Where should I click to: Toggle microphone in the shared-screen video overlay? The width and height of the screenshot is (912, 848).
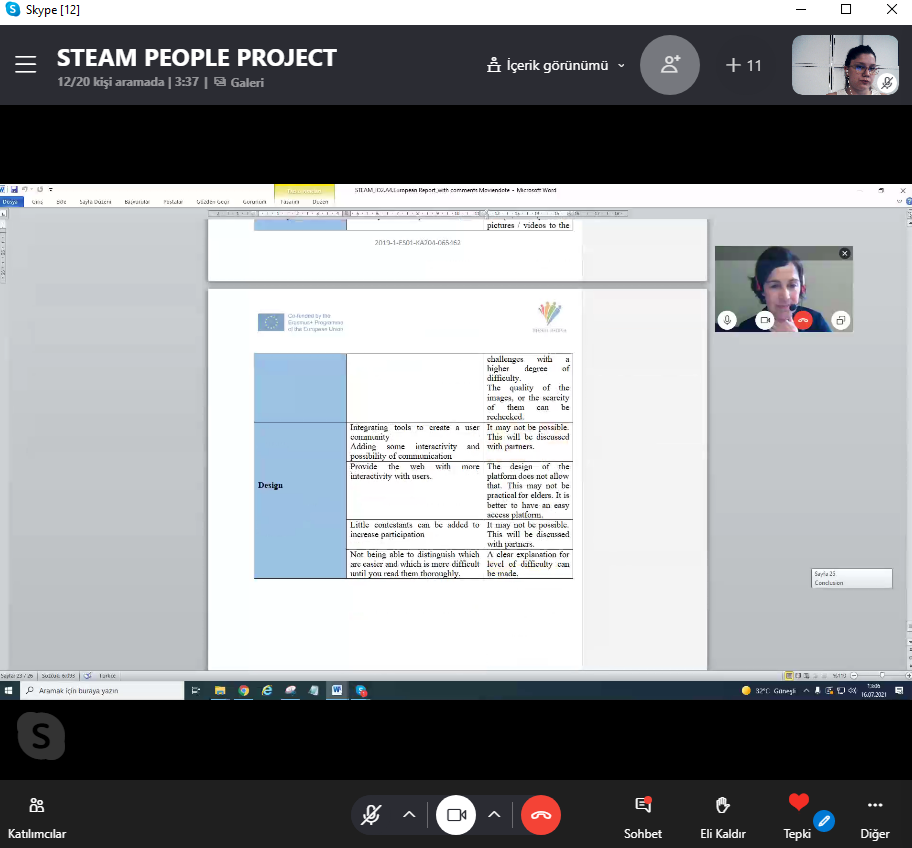[x=727, y=320]
